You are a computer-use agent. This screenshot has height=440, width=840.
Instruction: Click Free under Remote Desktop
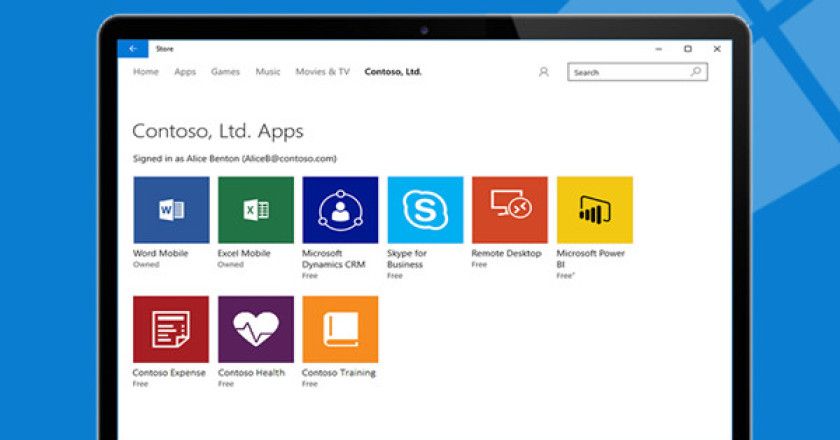tap(479, 265)
